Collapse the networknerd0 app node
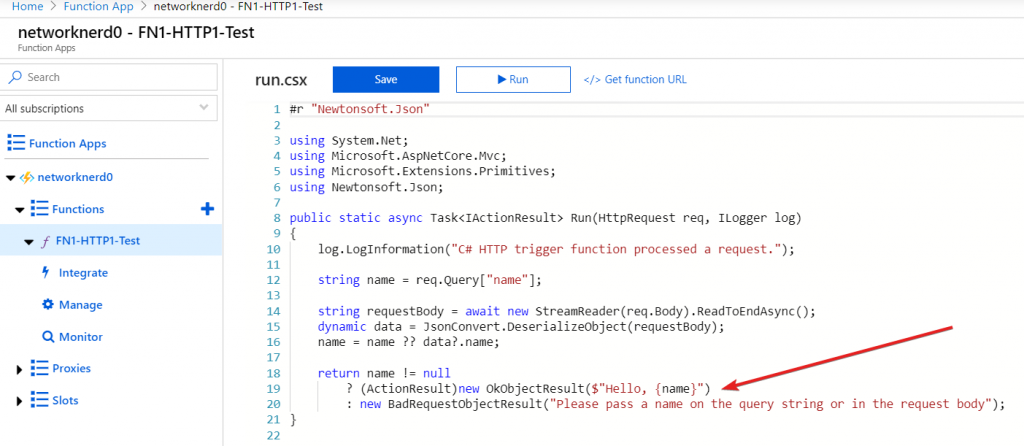This screenshot has width=1024, height=446. (x=10, y=178)
